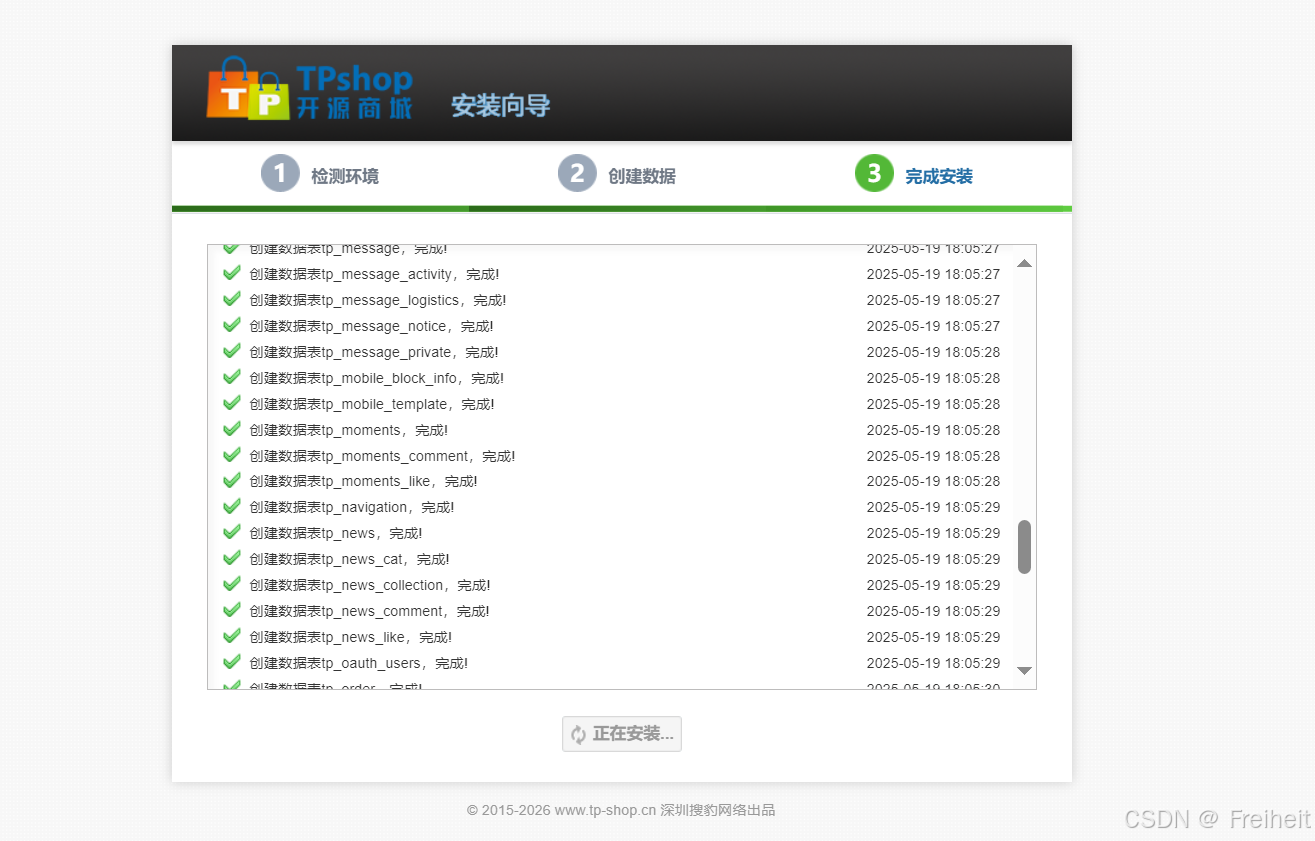Click the timestamp on tp_moments_like row
The width and height of the screenshot is (1315, 841).
[933, 481]
